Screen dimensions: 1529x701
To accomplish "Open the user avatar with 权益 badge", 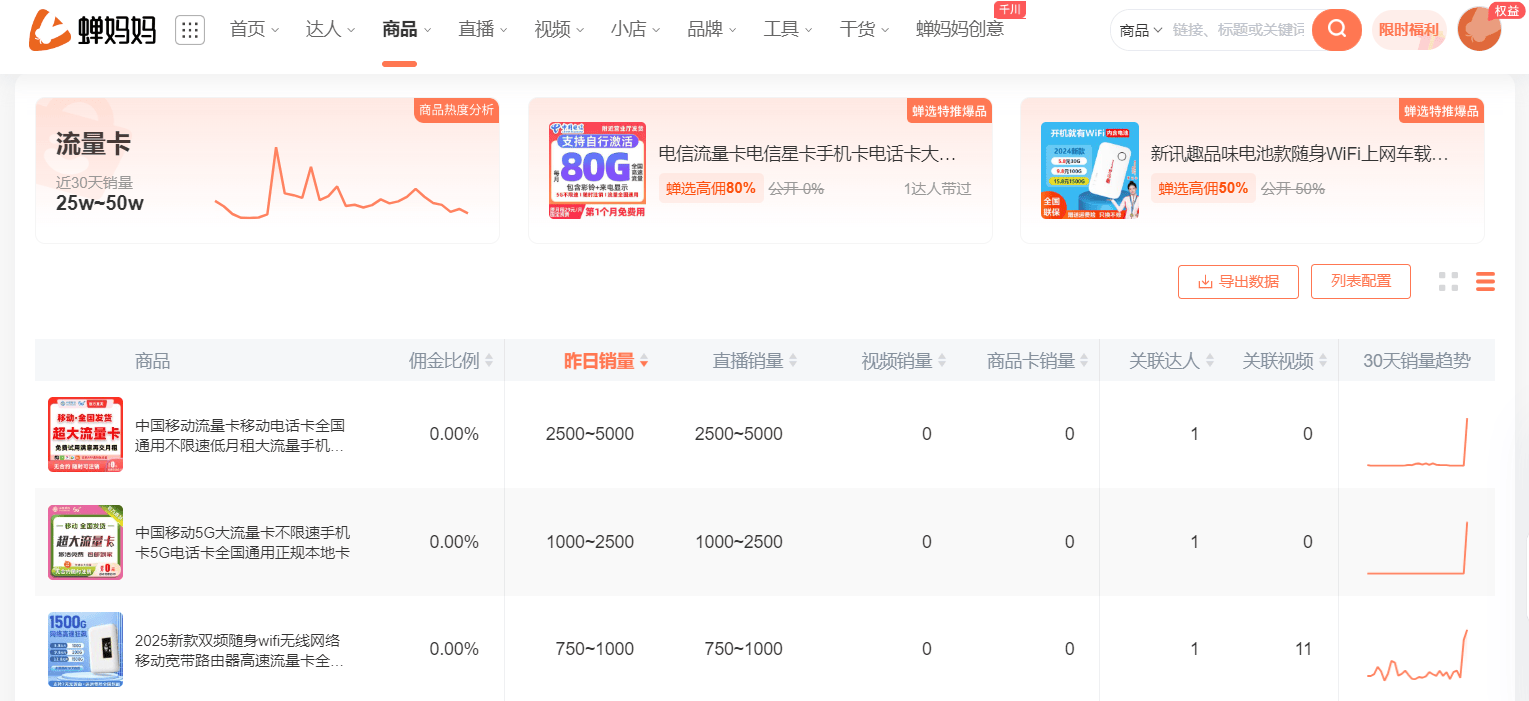I will [x=1480, y=30].
